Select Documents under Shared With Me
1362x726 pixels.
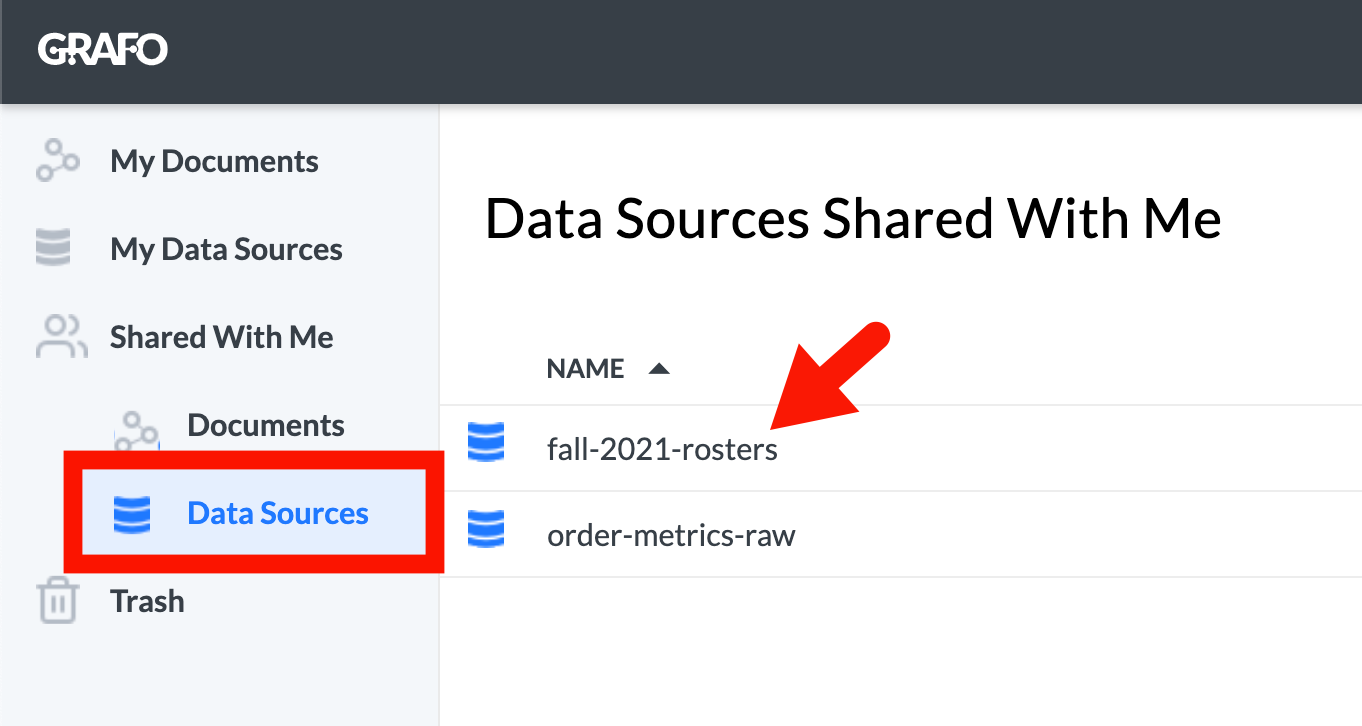(x=266, y=425)
